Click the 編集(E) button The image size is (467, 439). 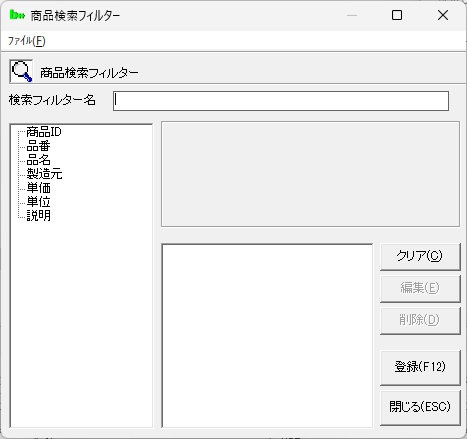click(420, 288)
